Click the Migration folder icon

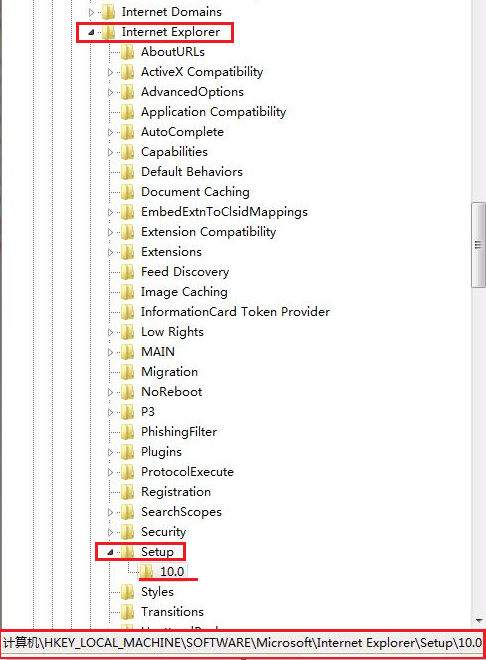tap(127, 372)
